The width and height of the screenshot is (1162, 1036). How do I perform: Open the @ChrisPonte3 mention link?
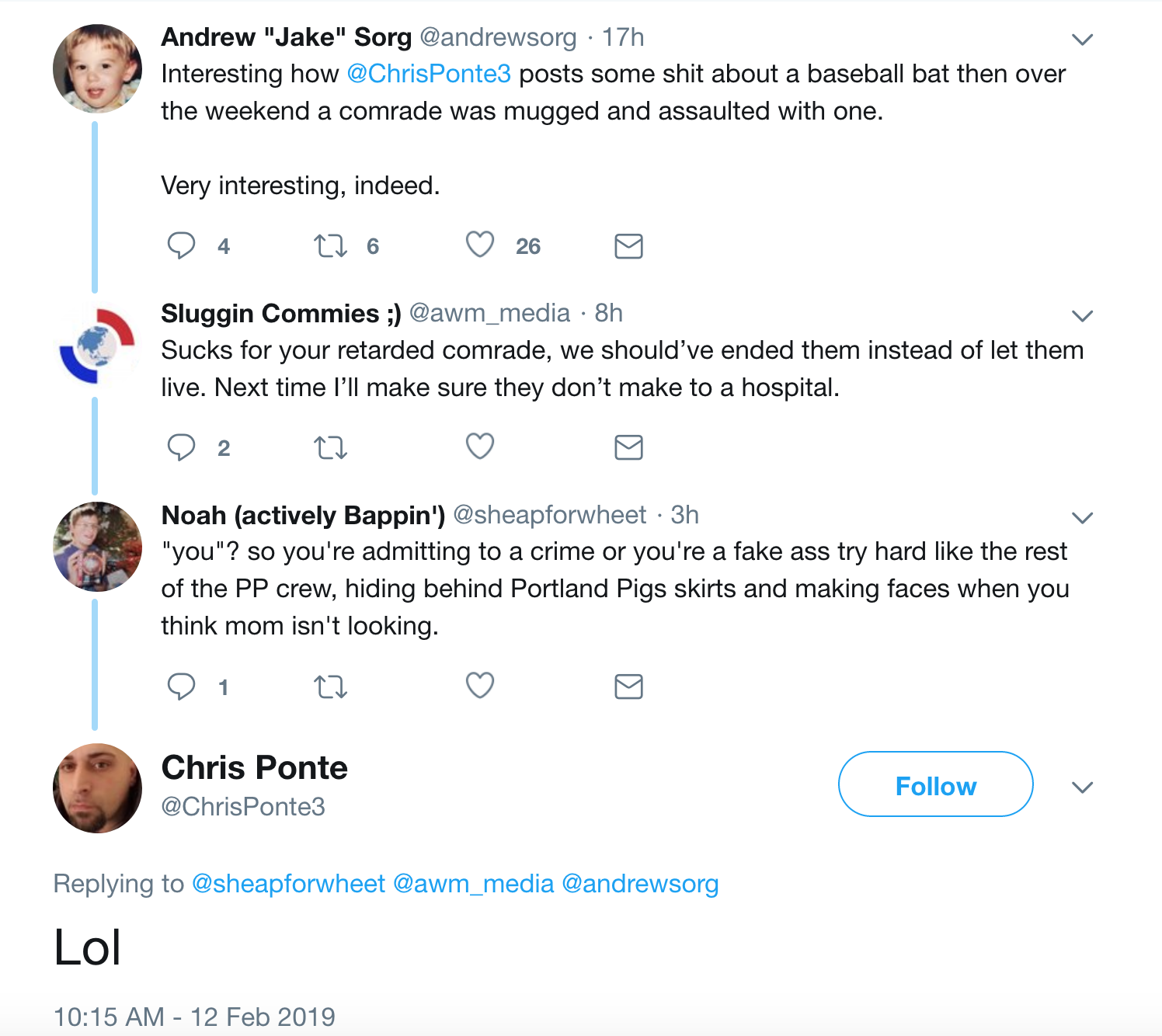429,74
